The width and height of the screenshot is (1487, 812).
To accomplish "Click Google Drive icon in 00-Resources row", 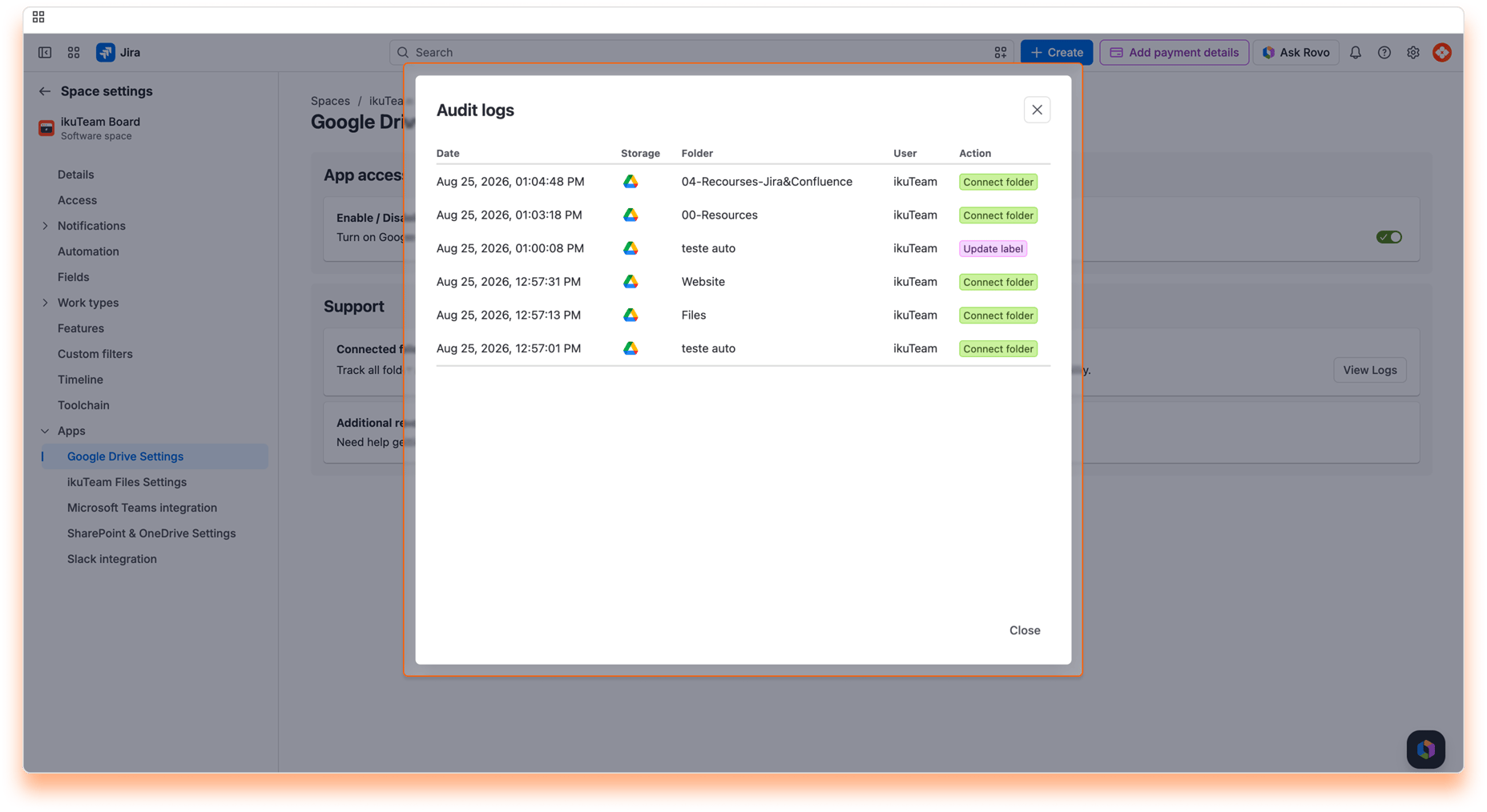I will [631, 215].
